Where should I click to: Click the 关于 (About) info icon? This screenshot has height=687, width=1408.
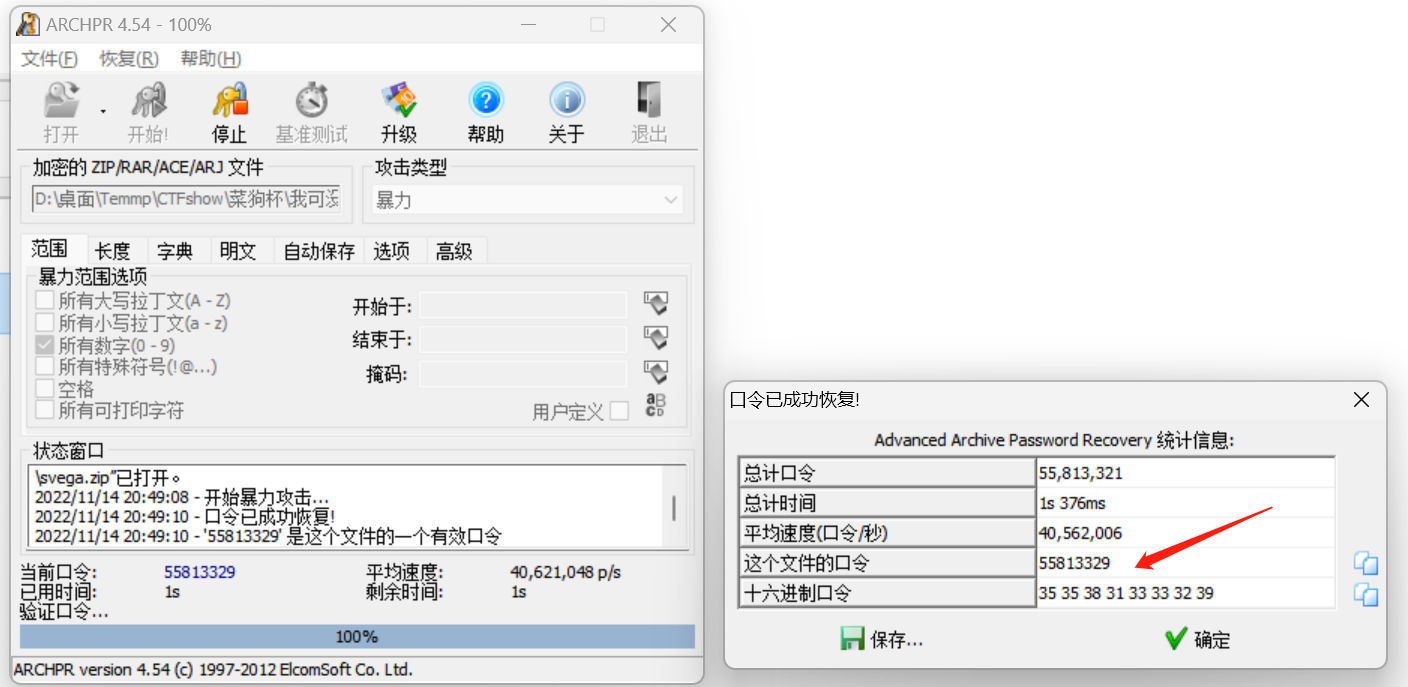(x=566, y=101)
